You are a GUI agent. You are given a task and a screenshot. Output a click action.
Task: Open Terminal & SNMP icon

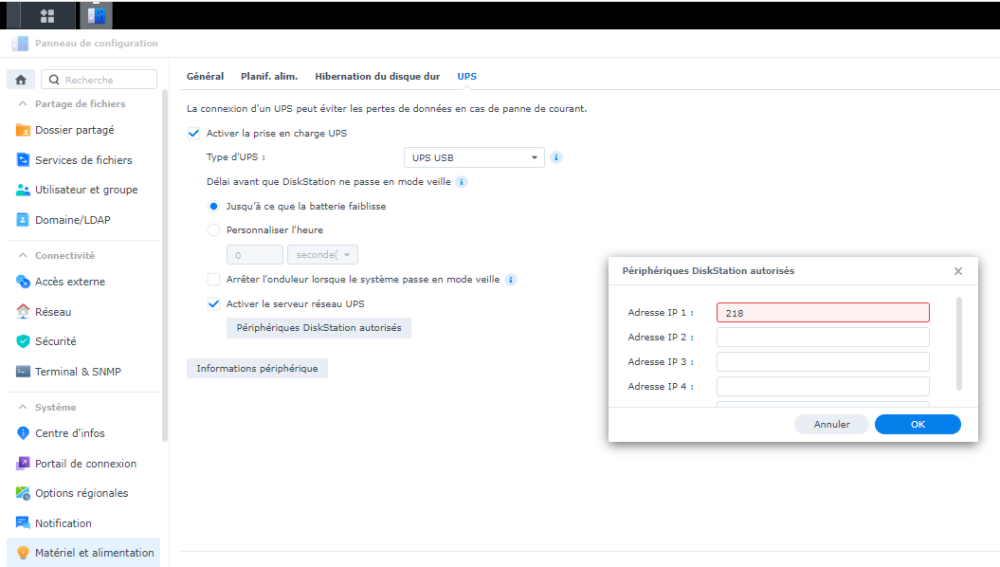23,371
